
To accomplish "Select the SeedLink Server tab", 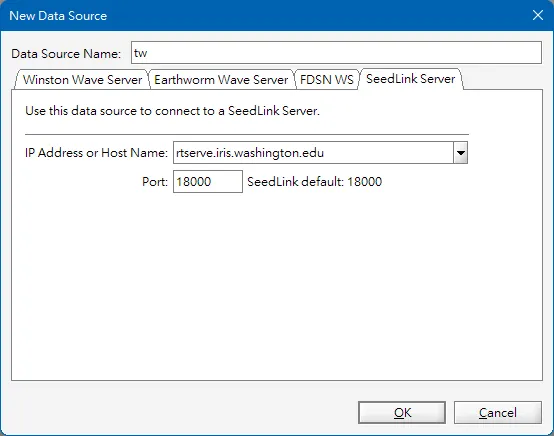I will tap(411, 79).
